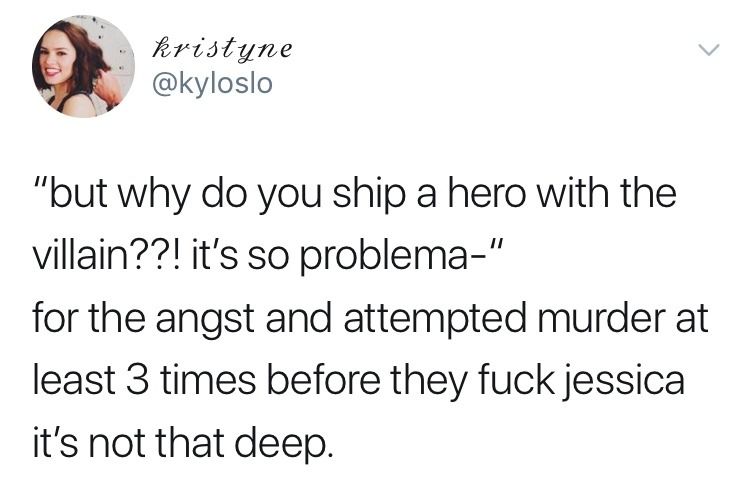
Task: Click the word "ship" in the tweet
Action: (370, 195)
